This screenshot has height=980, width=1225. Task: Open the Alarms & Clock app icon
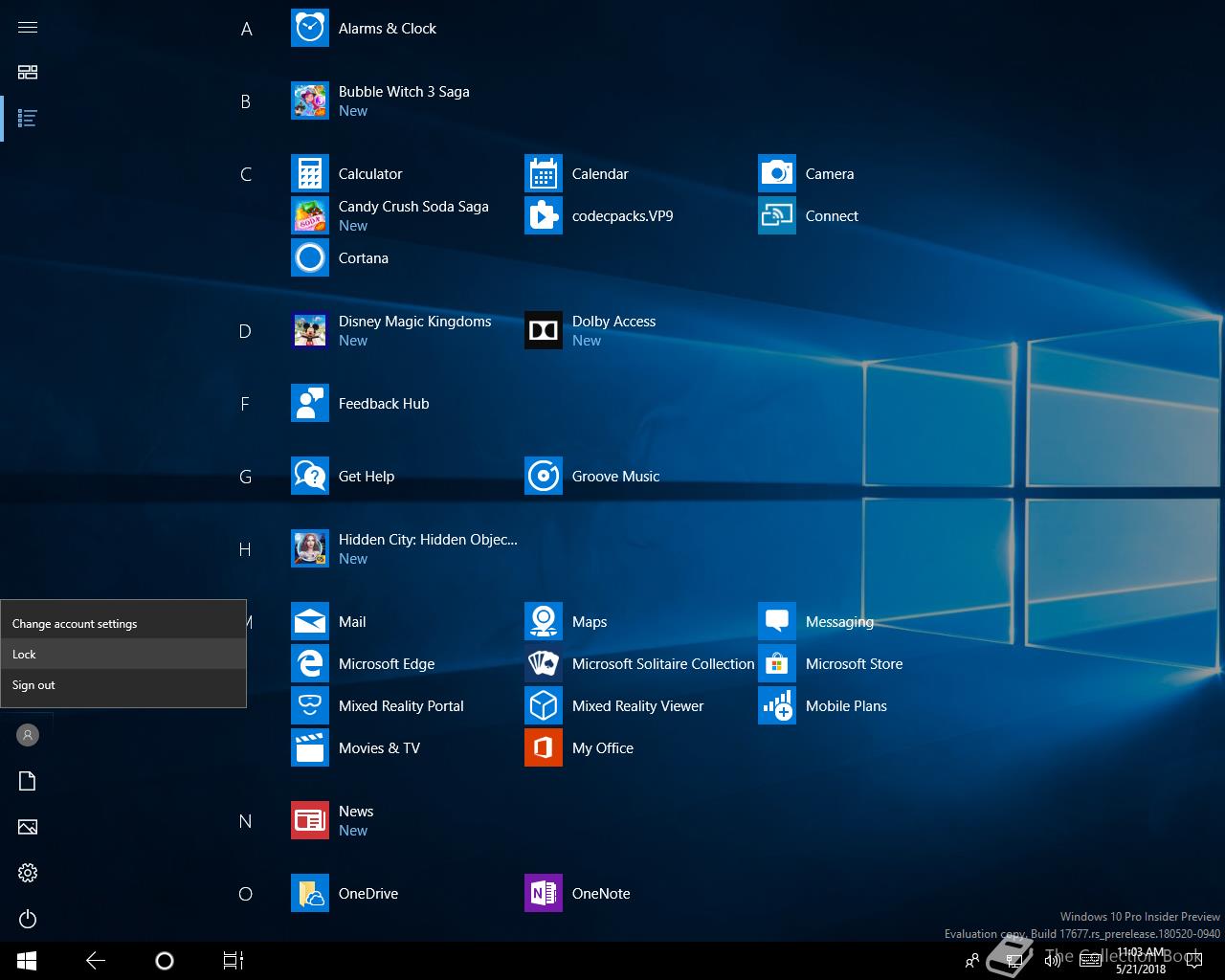tap(310, 29)
